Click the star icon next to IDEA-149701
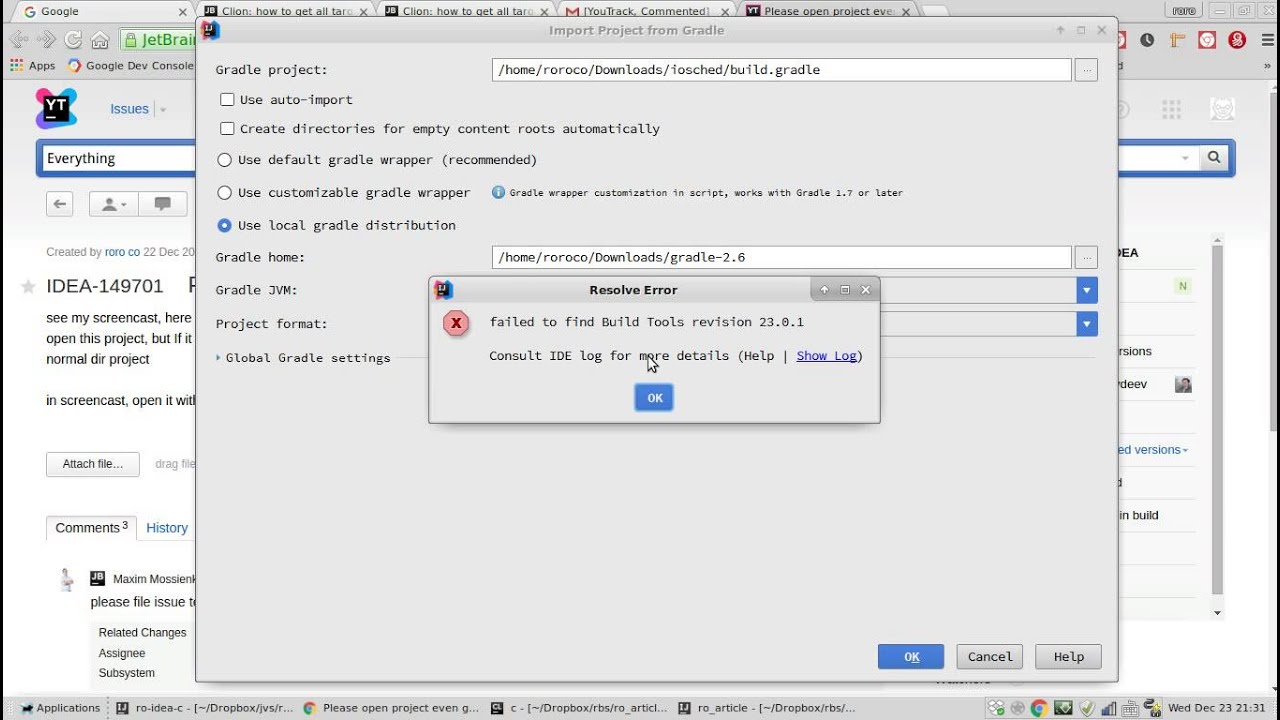The image size is (1280, 720). point(28,287)
